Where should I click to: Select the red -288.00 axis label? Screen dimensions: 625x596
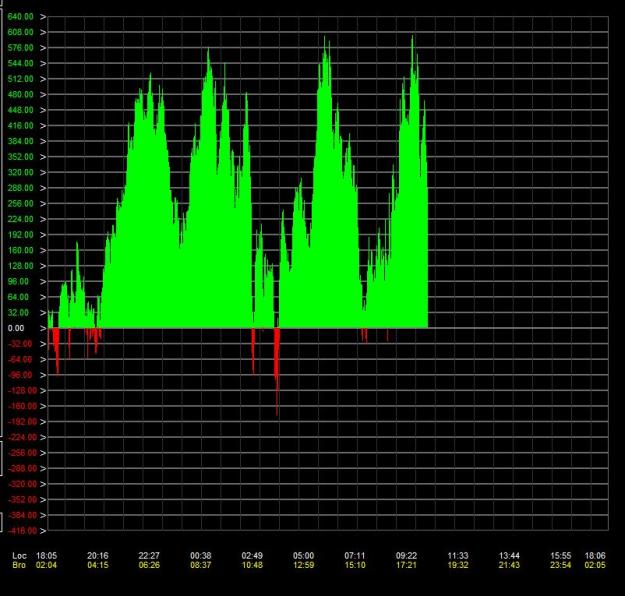click(22, 468)
